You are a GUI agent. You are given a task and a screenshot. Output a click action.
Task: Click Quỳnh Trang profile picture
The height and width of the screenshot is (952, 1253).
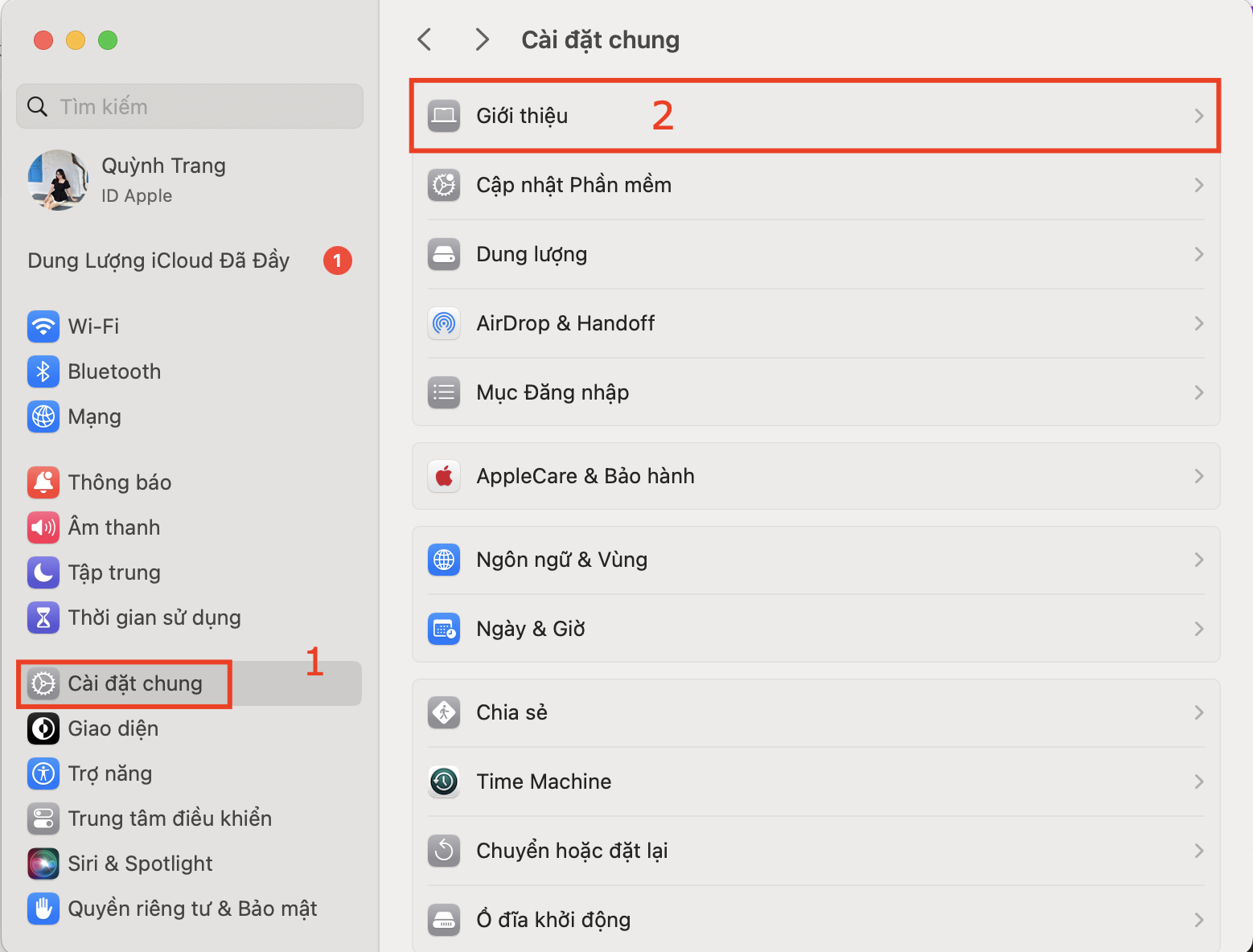(x=58, y=180)
